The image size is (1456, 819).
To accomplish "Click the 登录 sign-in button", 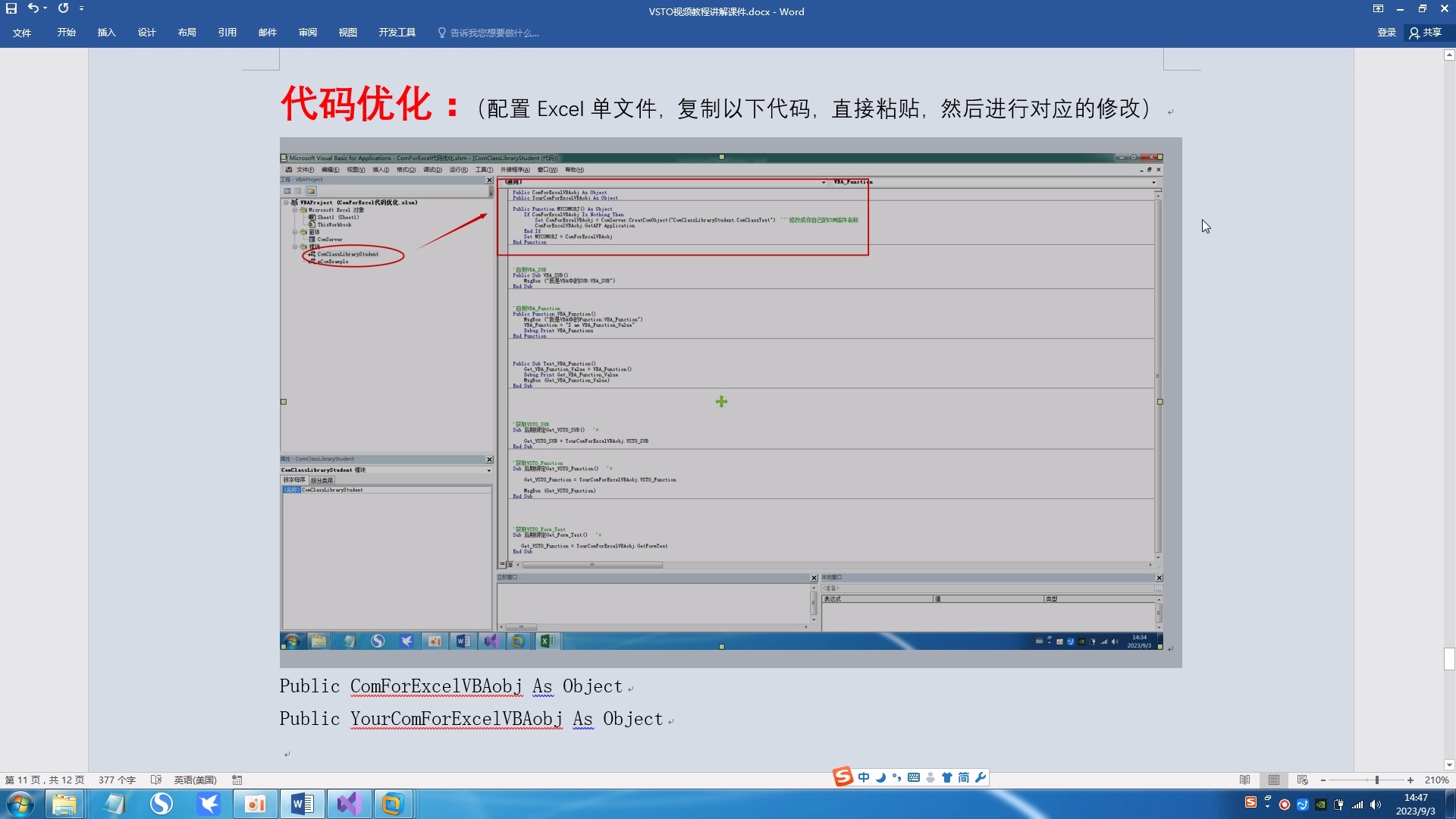I will point(1388,33).
